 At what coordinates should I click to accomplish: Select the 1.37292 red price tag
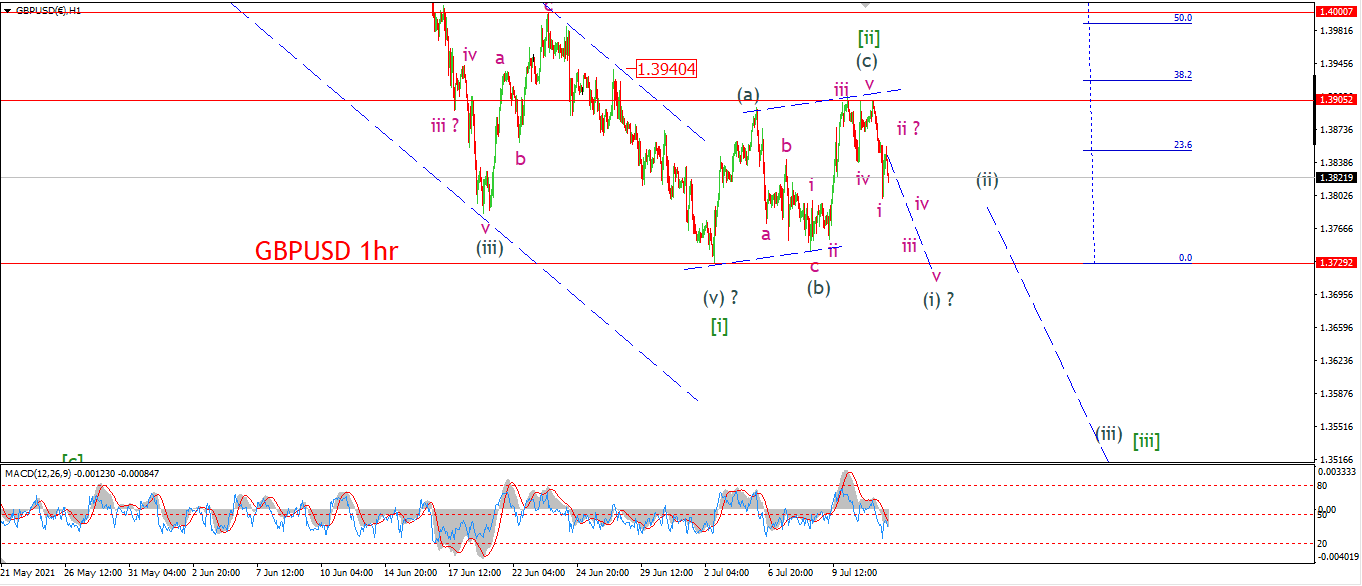(x=1336, y=262)
